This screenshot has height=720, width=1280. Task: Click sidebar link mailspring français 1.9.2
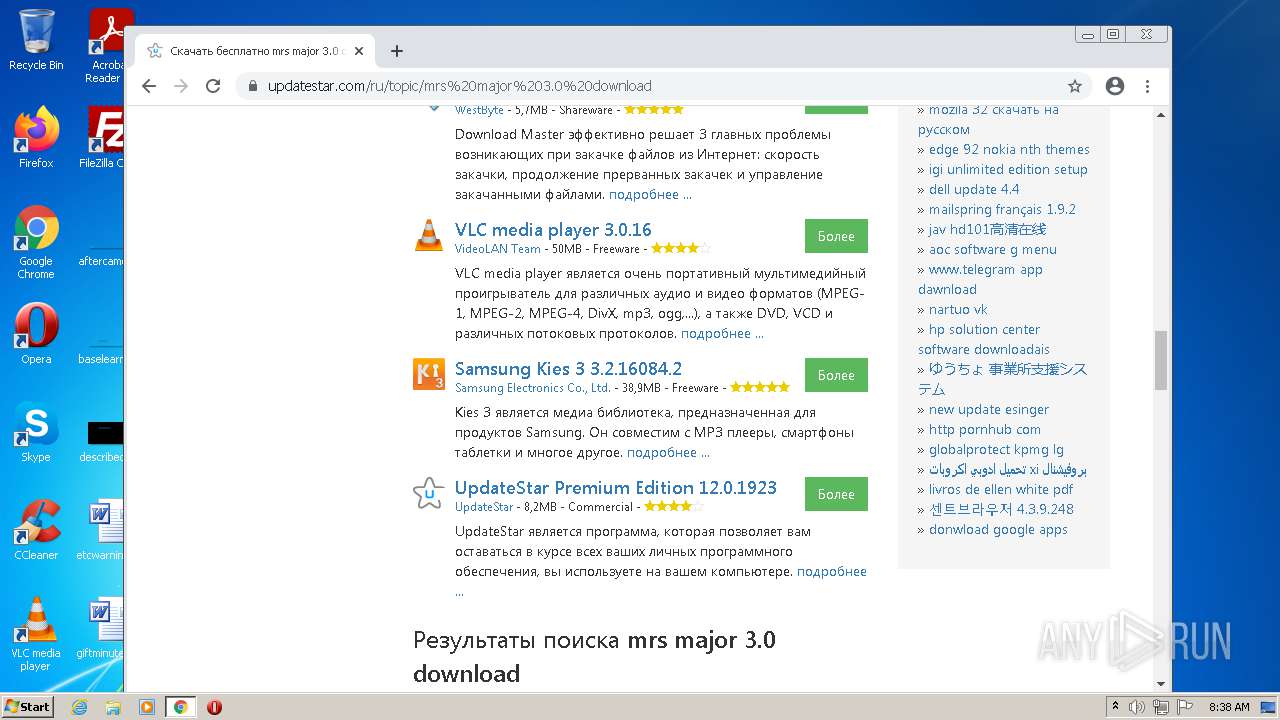(x=1002, y=209)
